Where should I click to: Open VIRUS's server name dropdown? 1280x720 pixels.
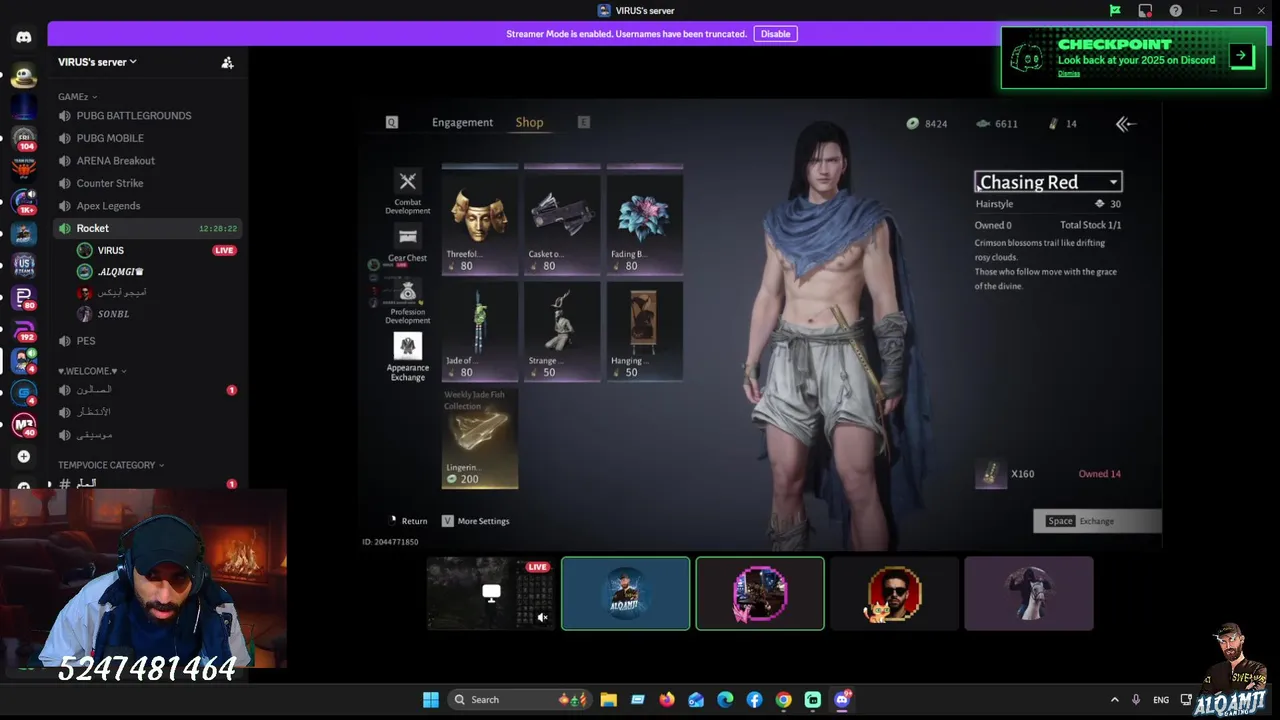tap(97, 62)
